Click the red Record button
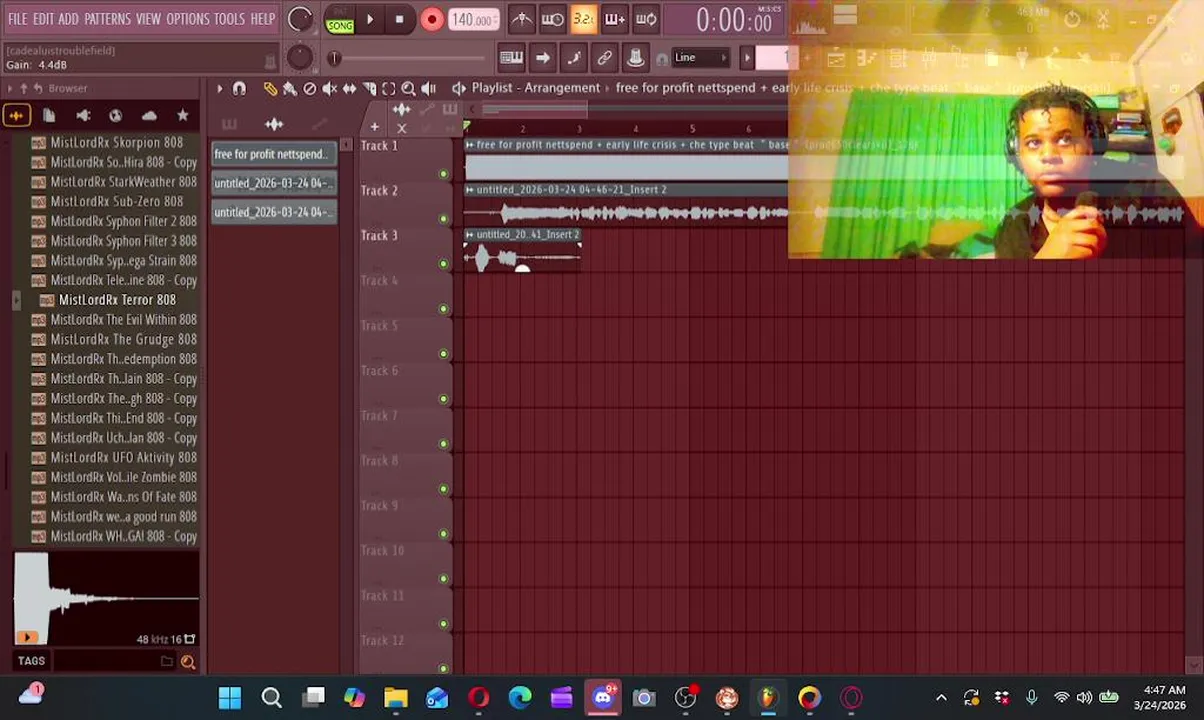This screenshot has height=720, width=1204. click(x=431, y=19)
